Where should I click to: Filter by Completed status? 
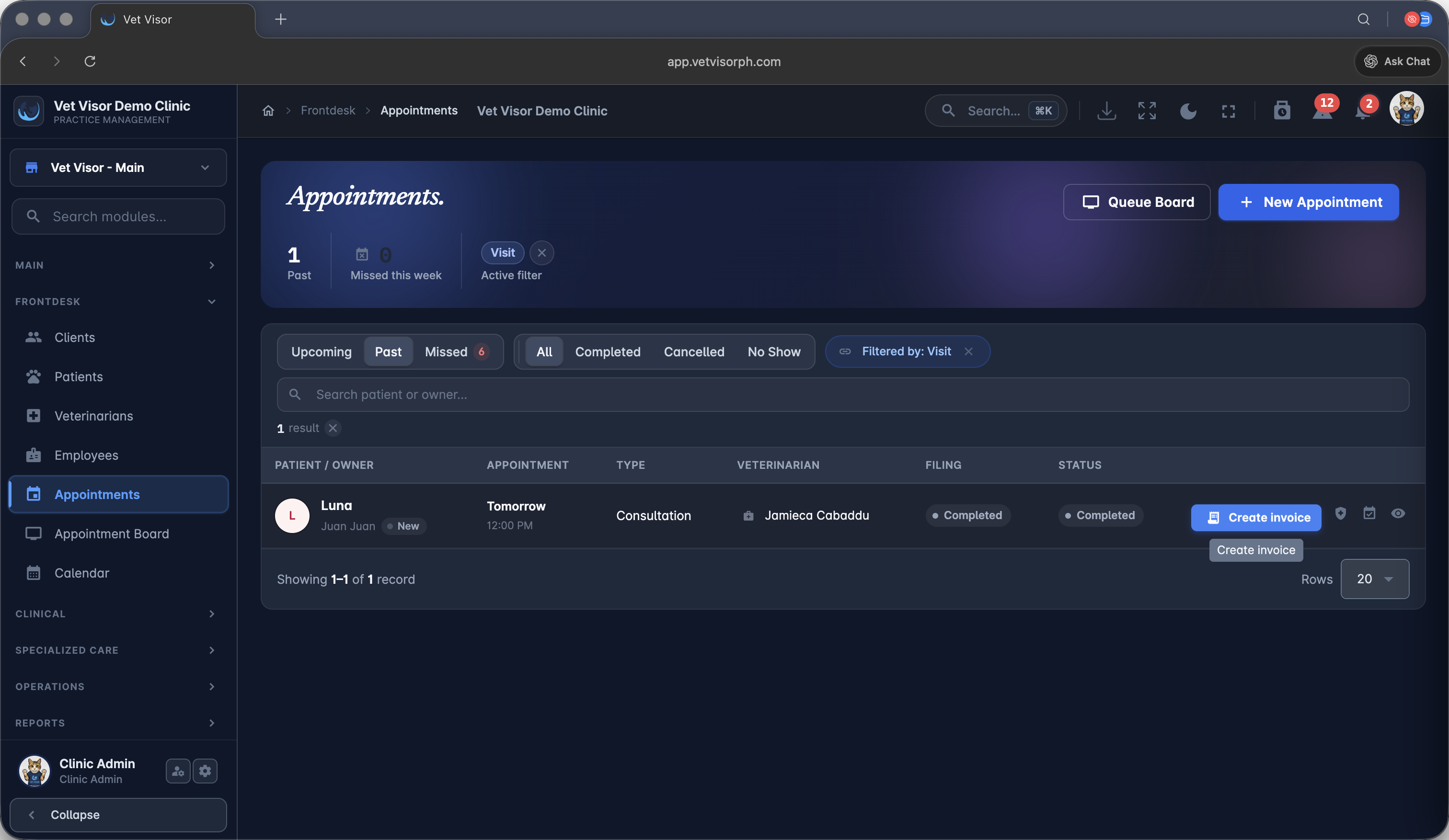(608, 352)
